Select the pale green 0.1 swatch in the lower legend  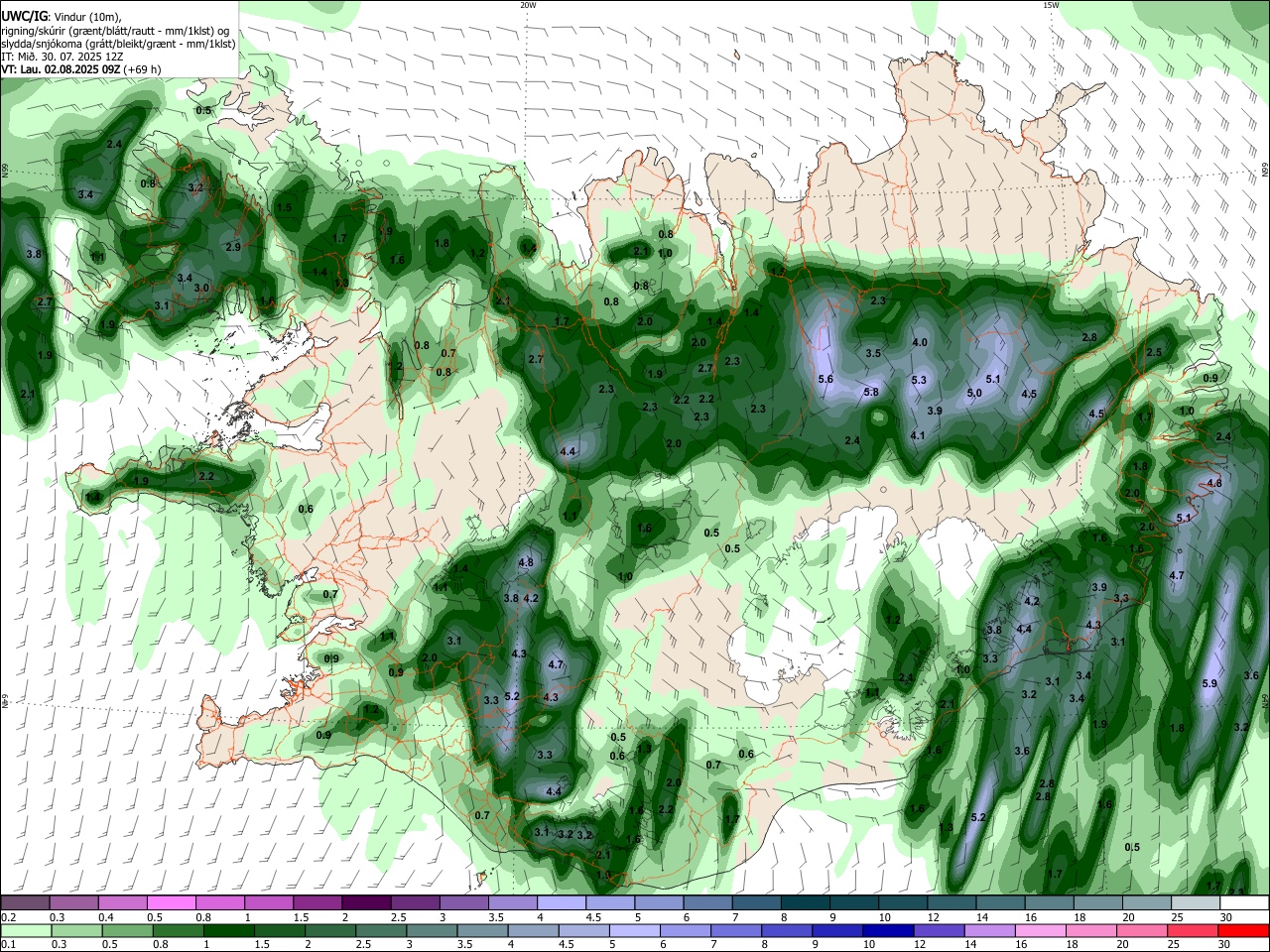26,930
